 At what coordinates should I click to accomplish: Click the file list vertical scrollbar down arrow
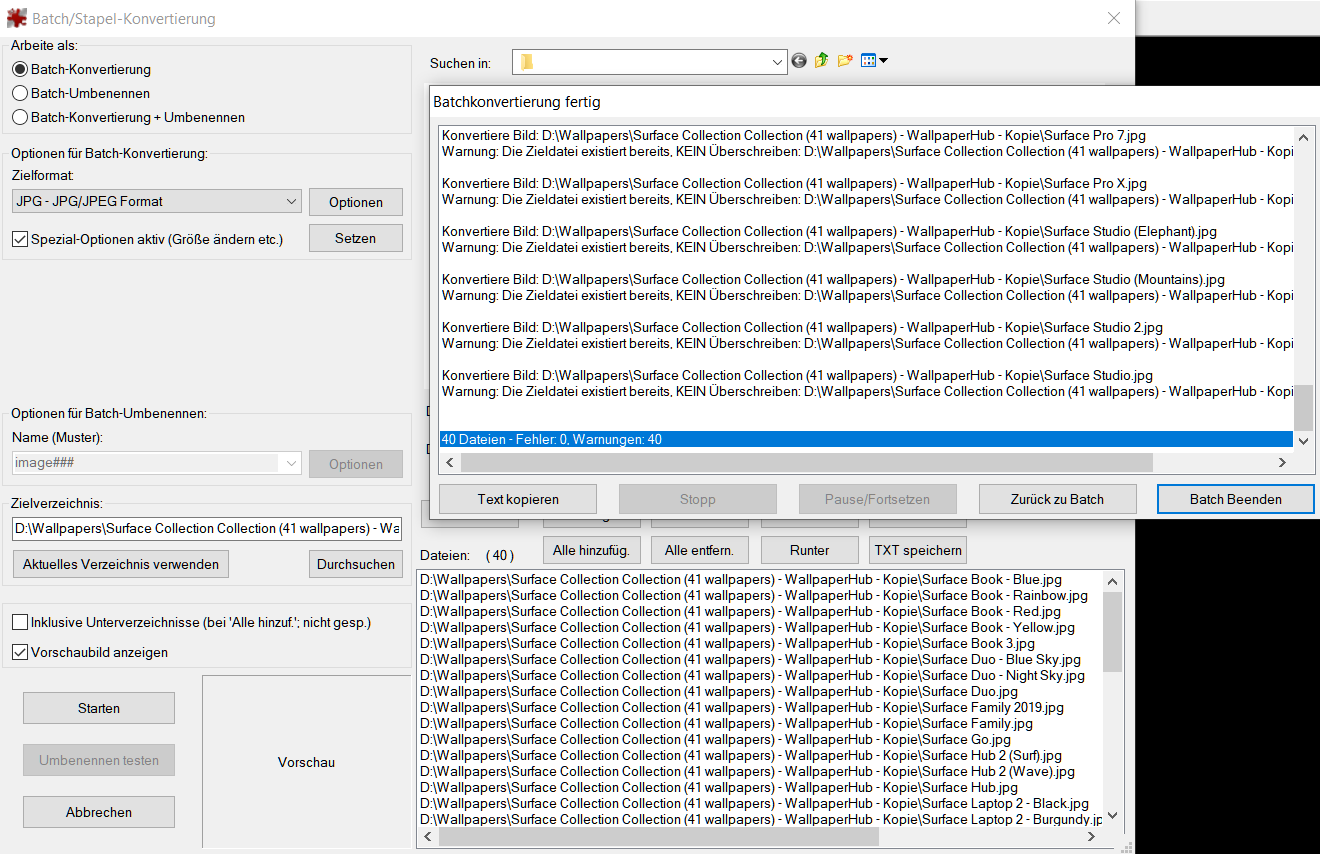click(1113, 816)
